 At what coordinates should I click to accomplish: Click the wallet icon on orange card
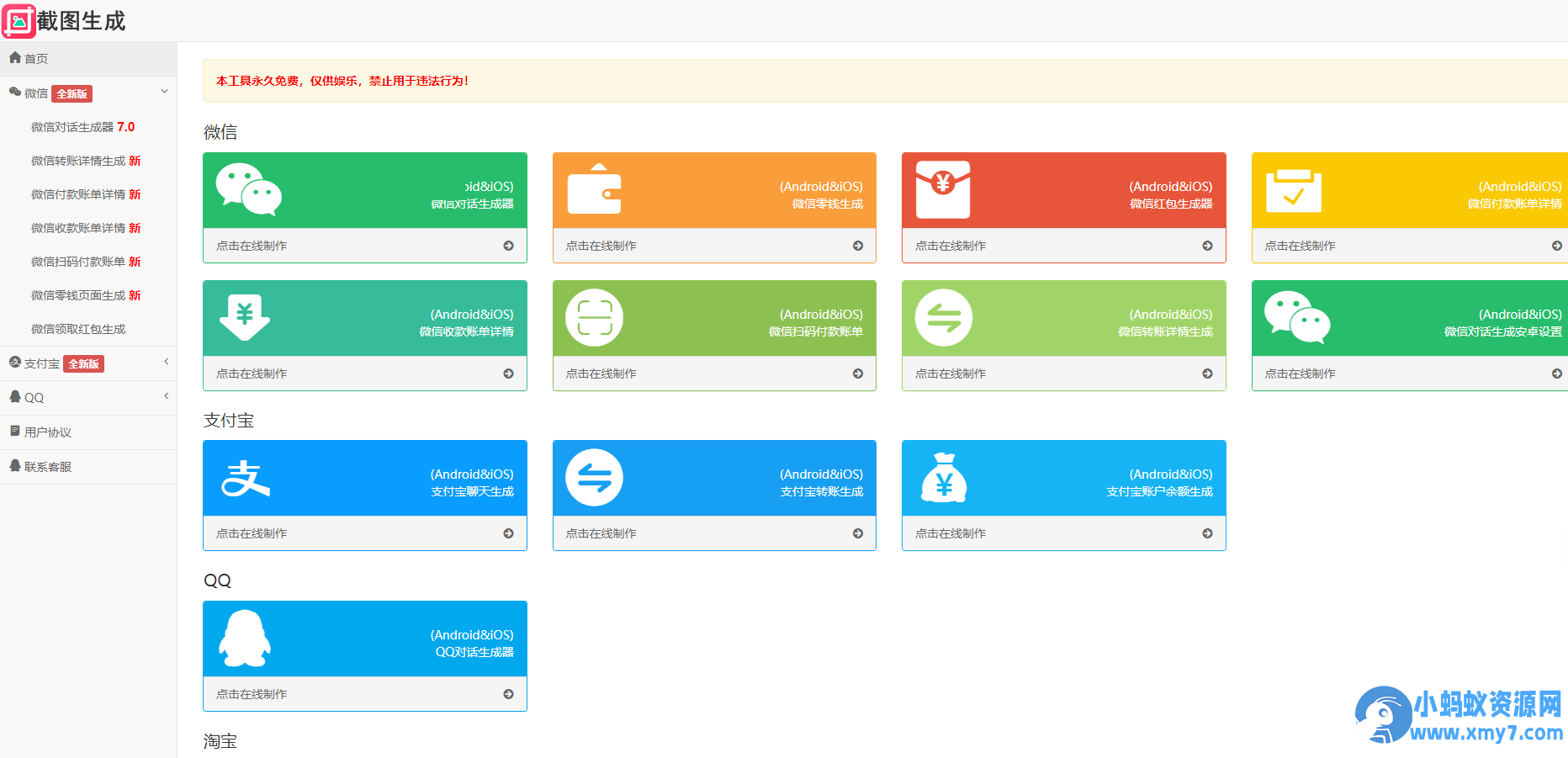[x=594, y=189]
